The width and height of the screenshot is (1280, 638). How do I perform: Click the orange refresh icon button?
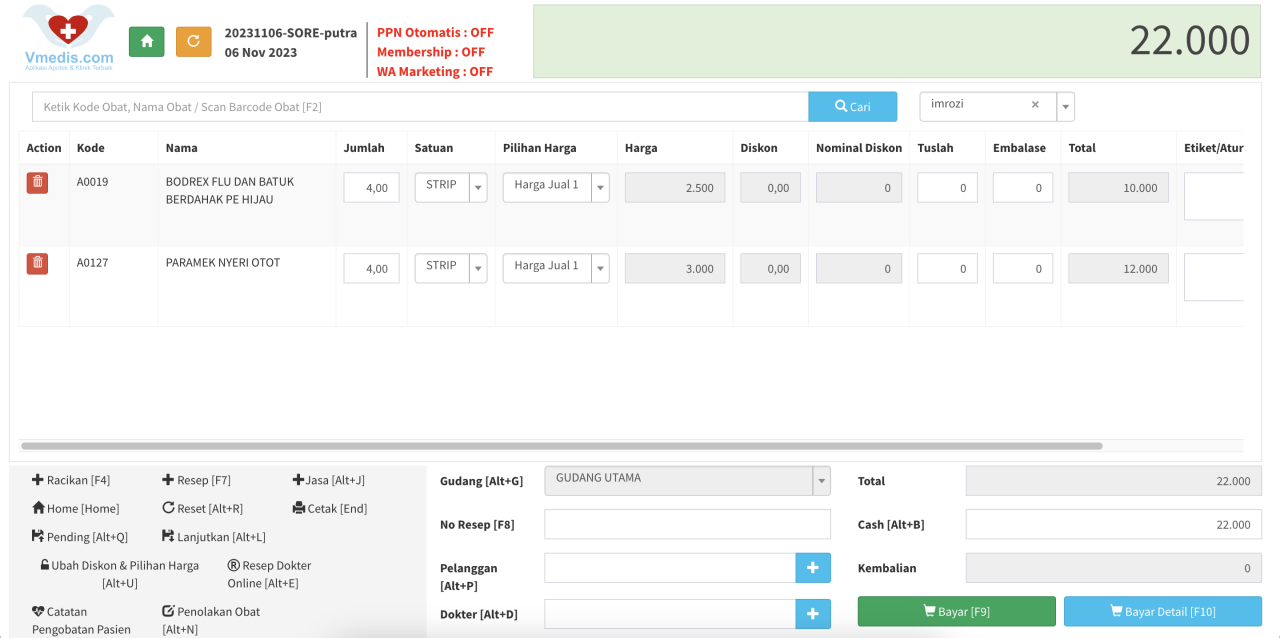pos(193,41)
